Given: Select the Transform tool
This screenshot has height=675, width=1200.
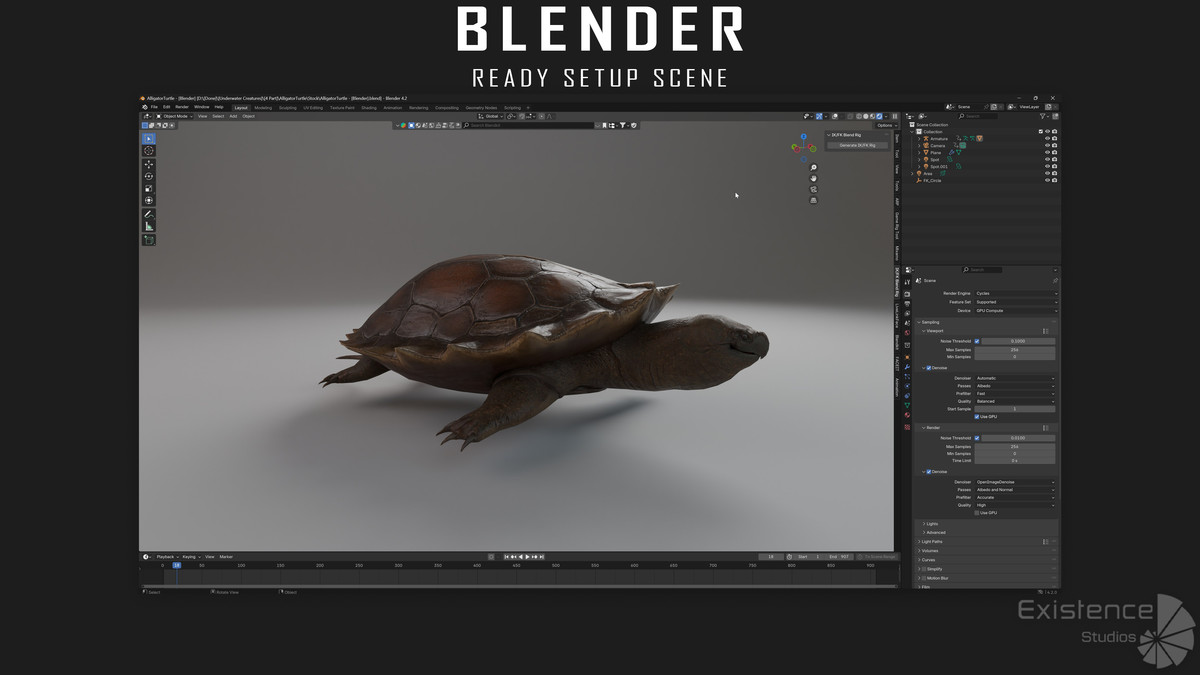Looking at the screenshot, I should [149, 200].
